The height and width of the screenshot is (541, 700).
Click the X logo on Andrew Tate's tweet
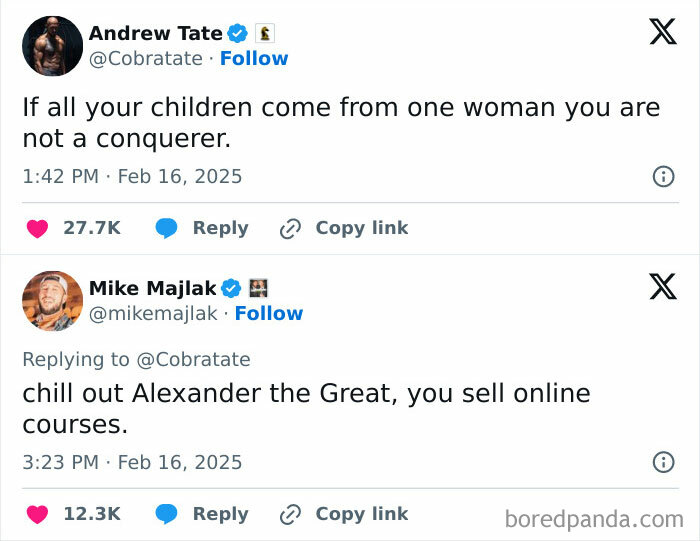point(663,32)
